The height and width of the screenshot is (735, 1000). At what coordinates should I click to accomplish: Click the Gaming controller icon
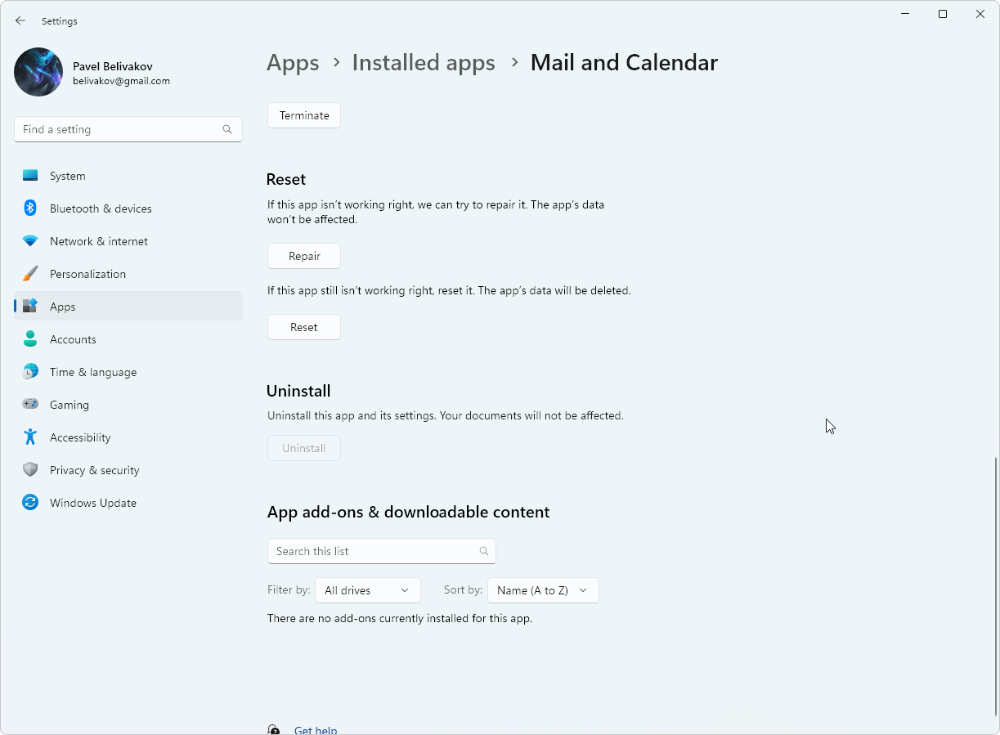point(30,404)
